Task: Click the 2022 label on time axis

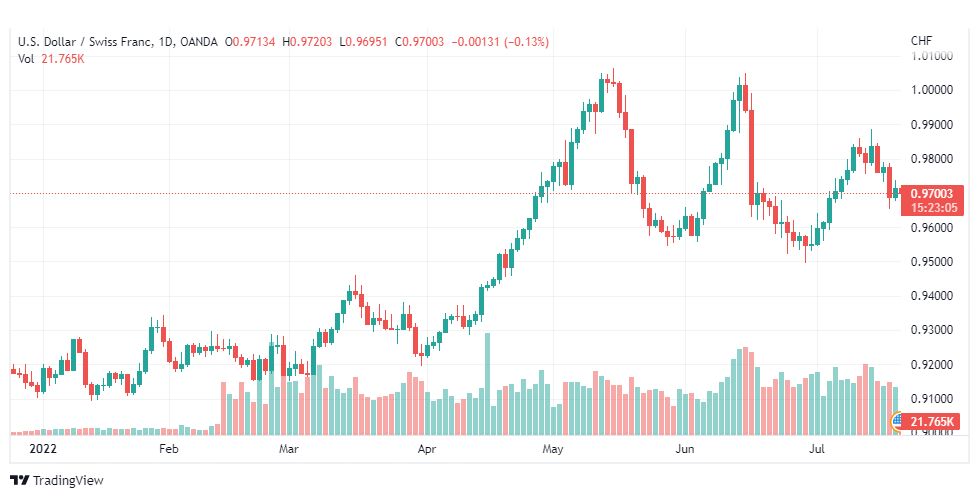Action: pos(43,449)
